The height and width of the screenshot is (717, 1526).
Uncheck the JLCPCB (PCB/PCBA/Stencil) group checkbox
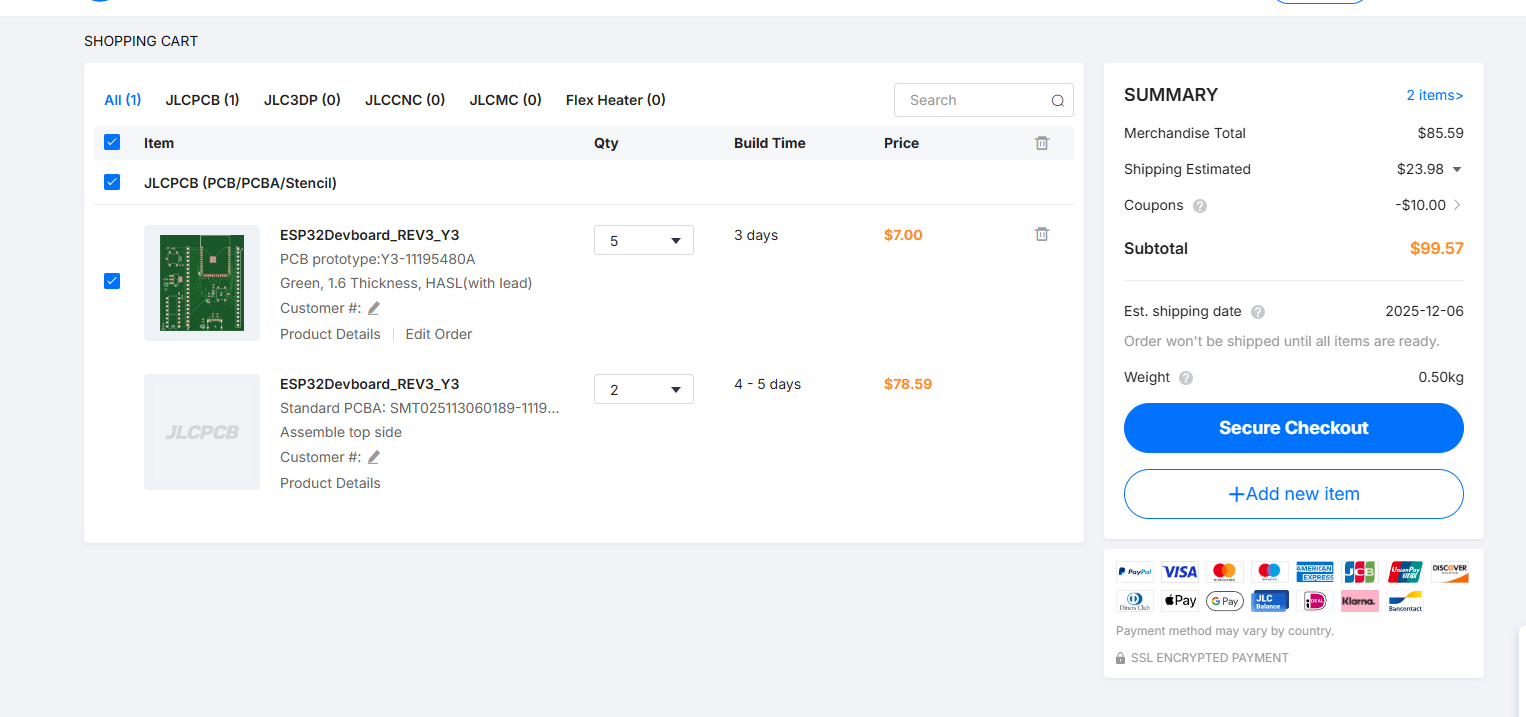(x=112, y=182)
